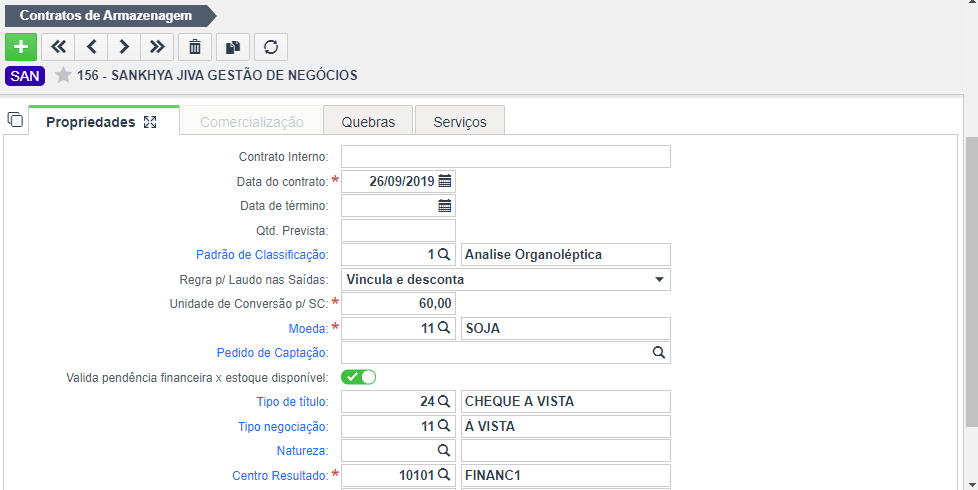Go to the next record
The height and width of the screenshot is (490, 978).
pyautogui.click(x=124, y=47)
